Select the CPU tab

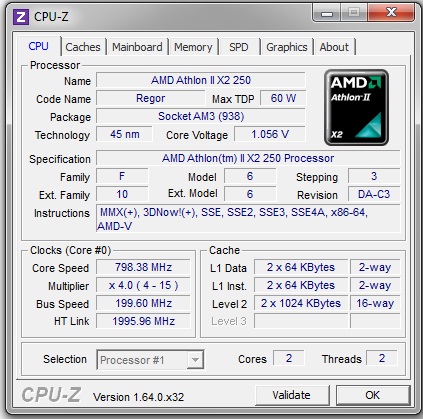[x=39, y=46]
